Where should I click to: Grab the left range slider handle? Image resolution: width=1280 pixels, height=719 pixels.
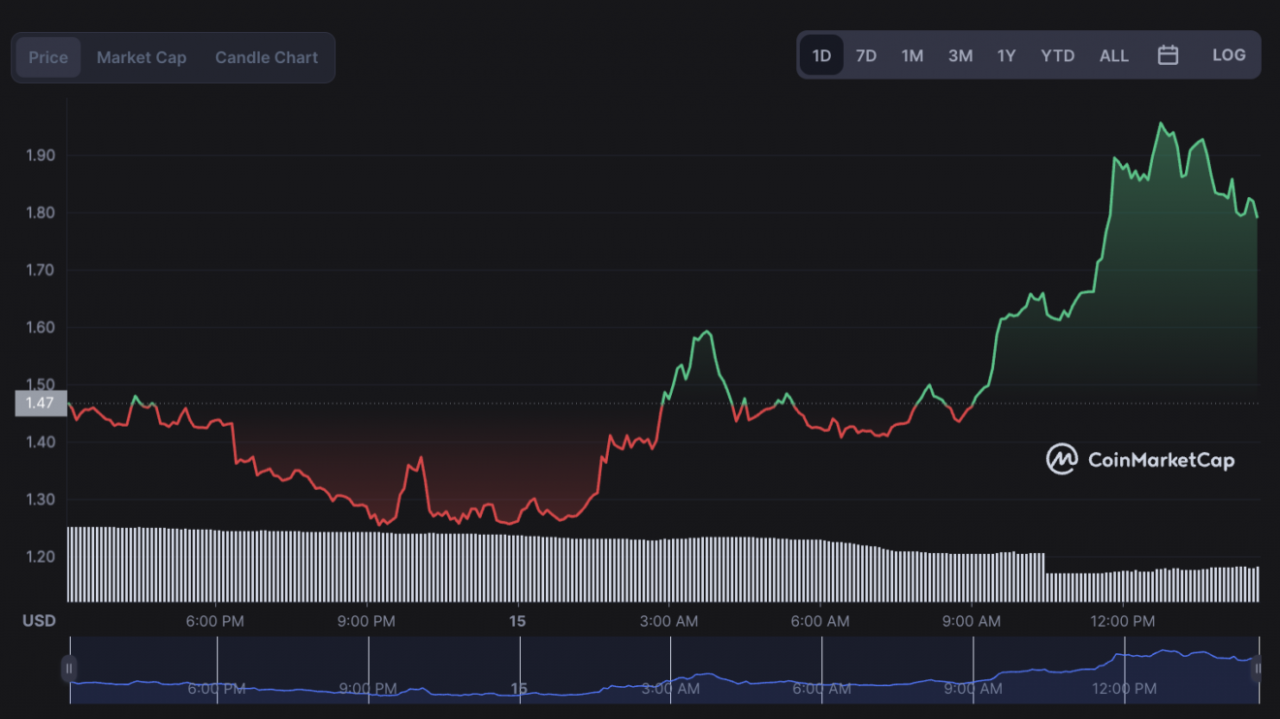tap(69, 668)
